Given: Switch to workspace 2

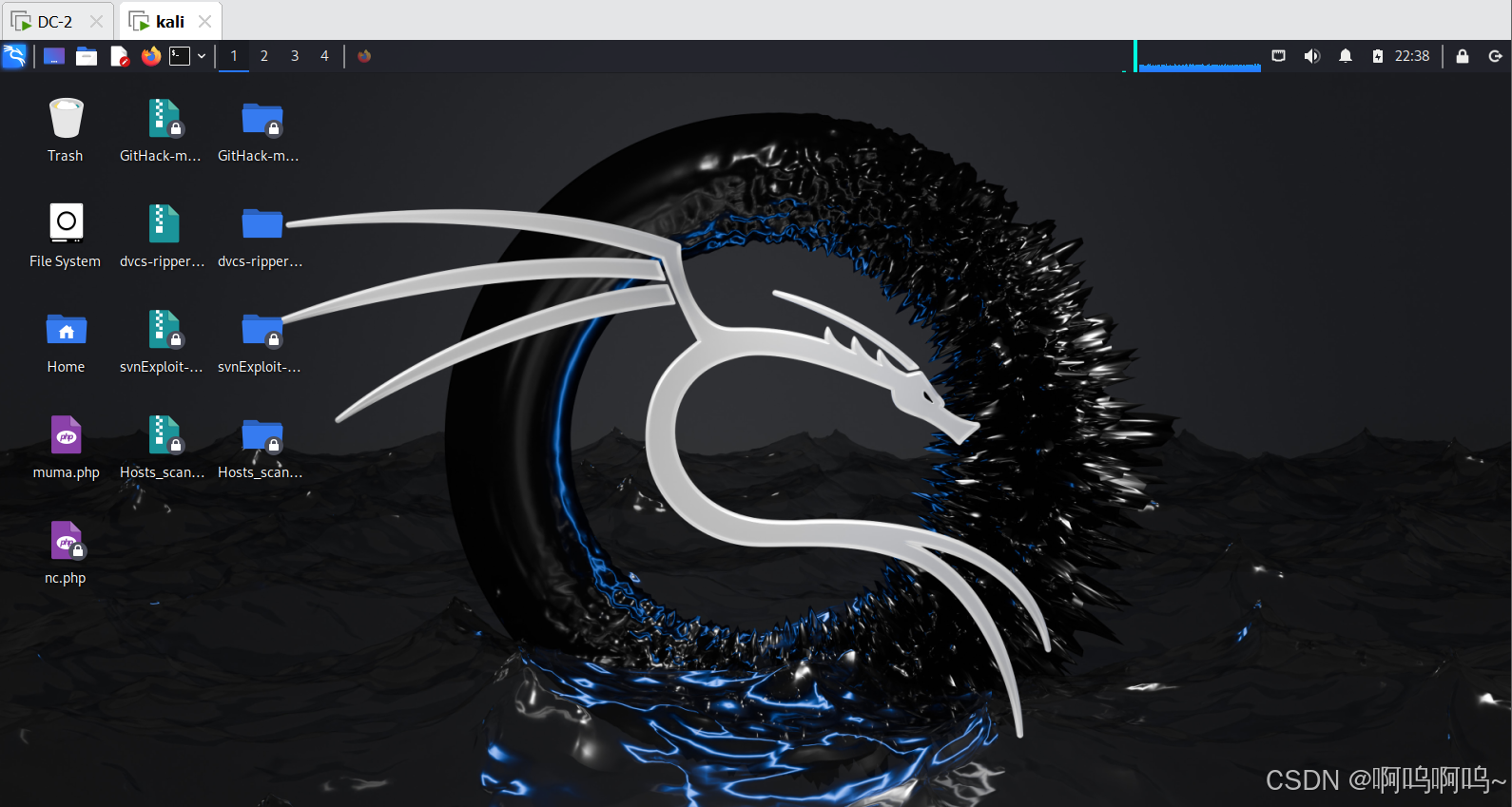Looking at the screenshot, I should (x=264, y=56).
